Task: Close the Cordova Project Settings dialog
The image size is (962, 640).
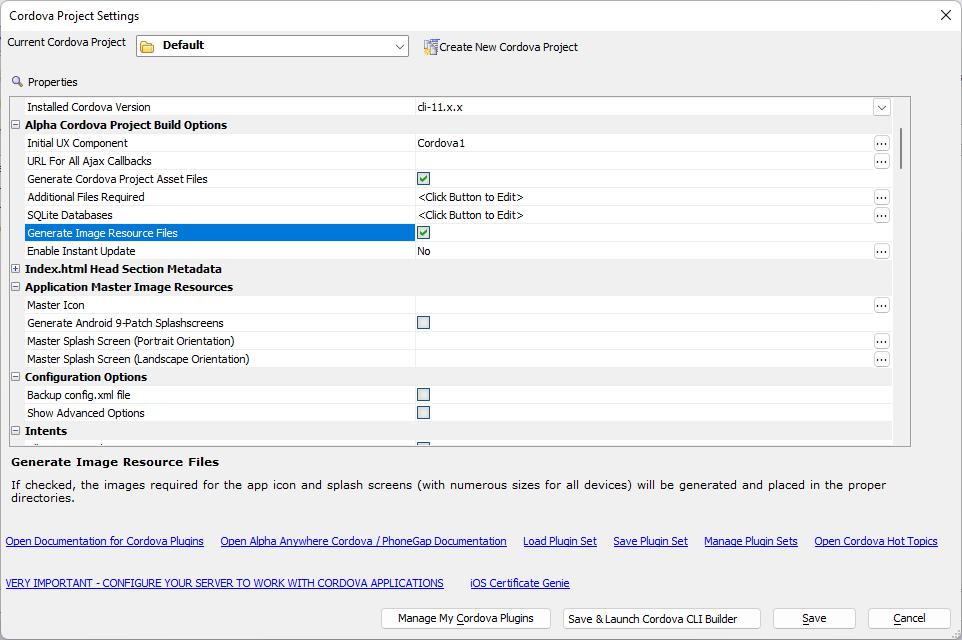Action: click(945, 15)
